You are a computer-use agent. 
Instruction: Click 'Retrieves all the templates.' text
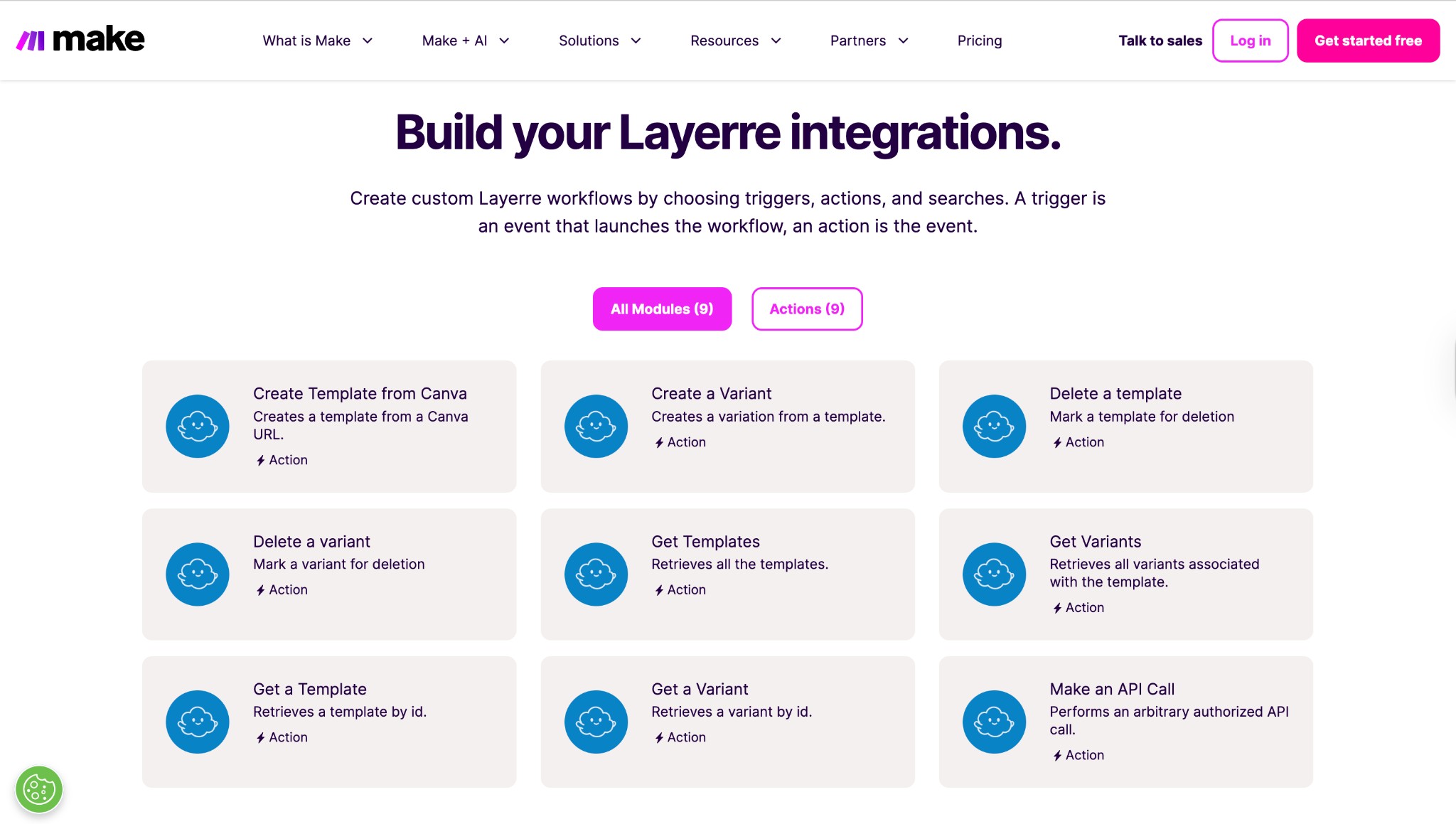(739, 565)
